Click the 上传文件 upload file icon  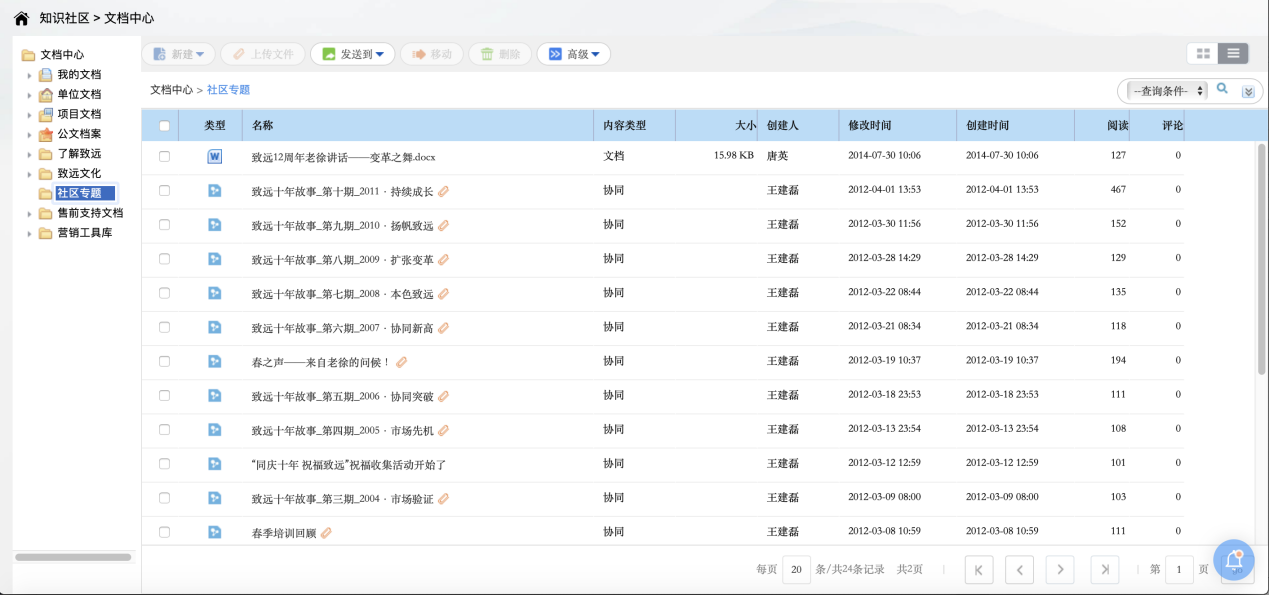click(238, 53)
